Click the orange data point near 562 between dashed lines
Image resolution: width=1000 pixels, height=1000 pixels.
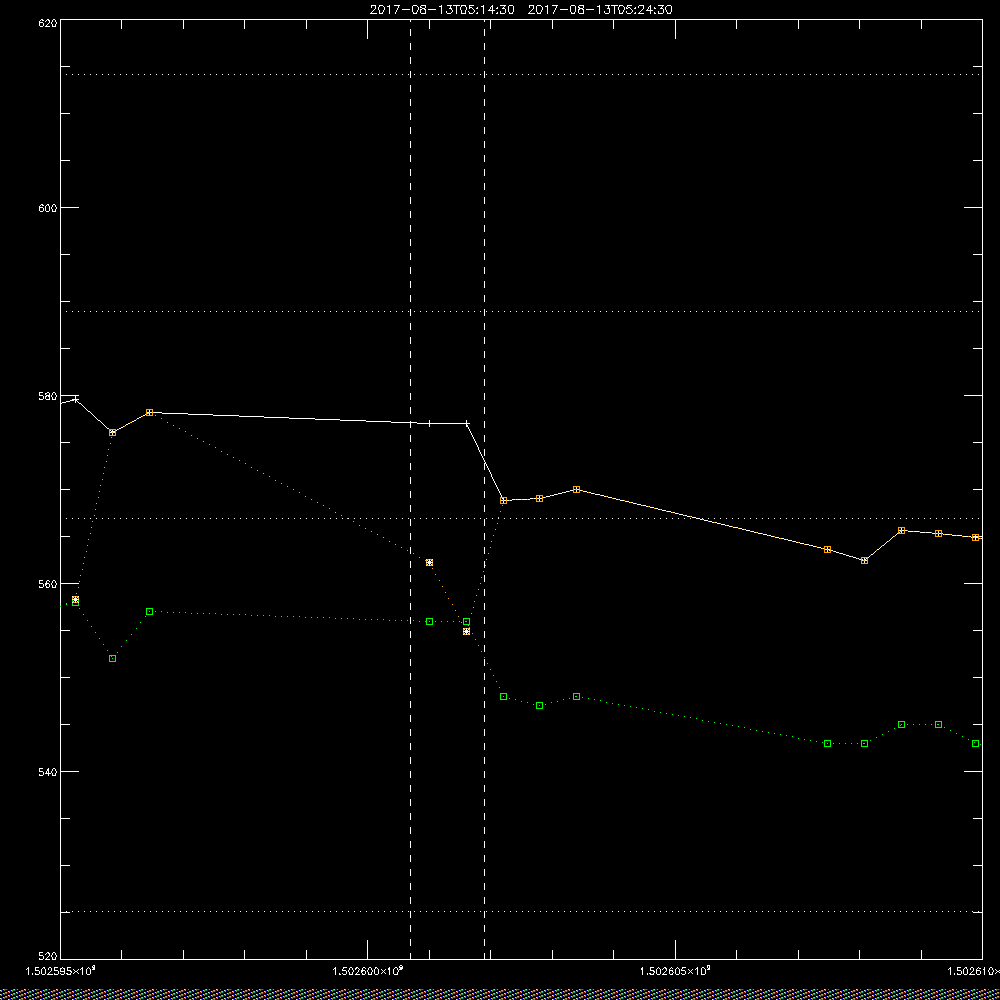coord(429,562)
